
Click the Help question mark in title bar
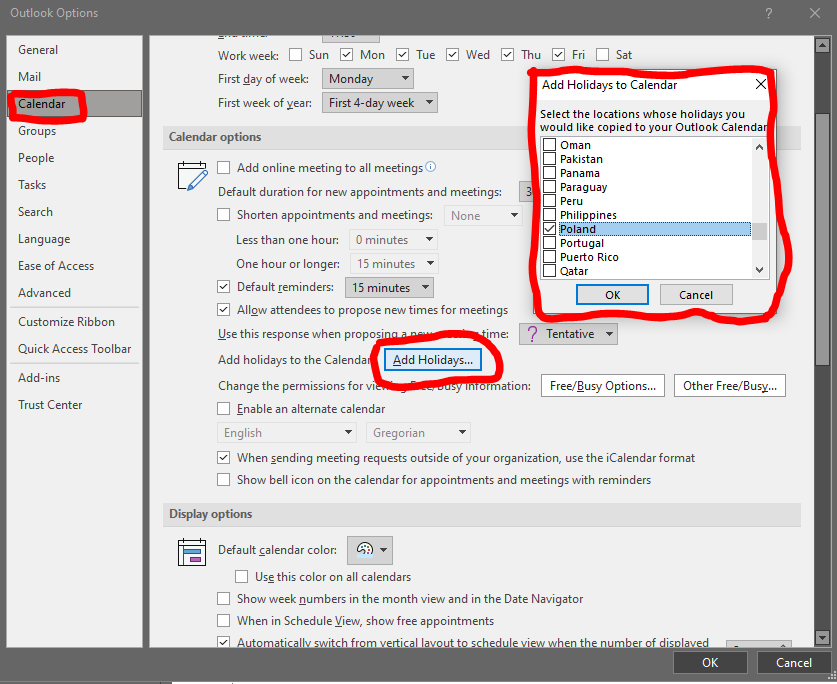coord(768,13)
